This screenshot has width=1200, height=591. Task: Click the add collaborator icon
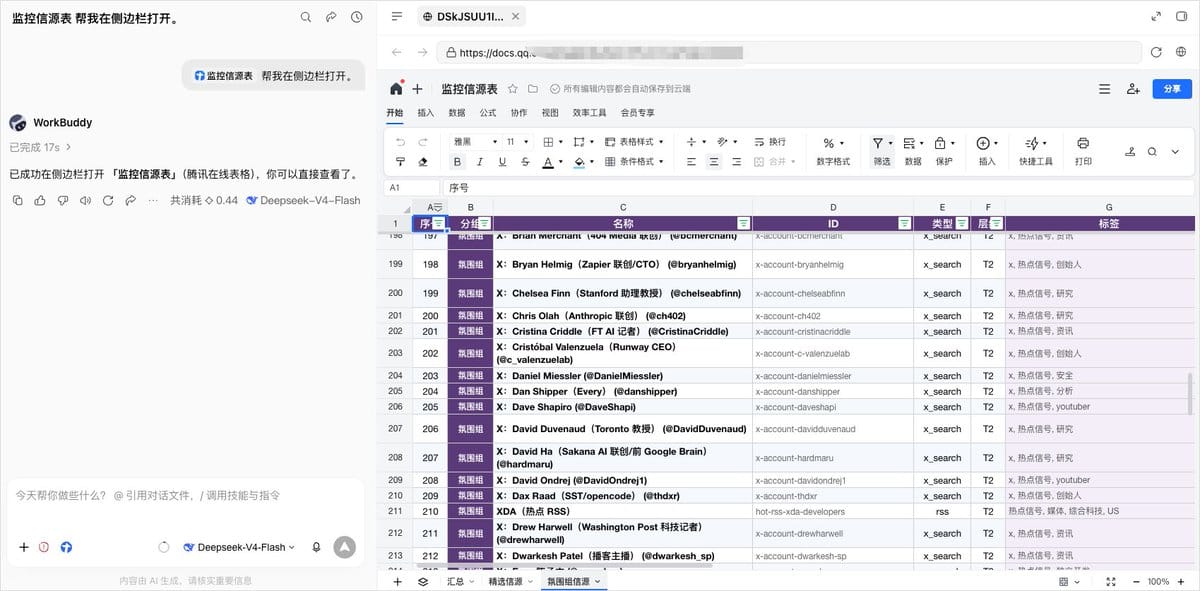pos(1133,89)
